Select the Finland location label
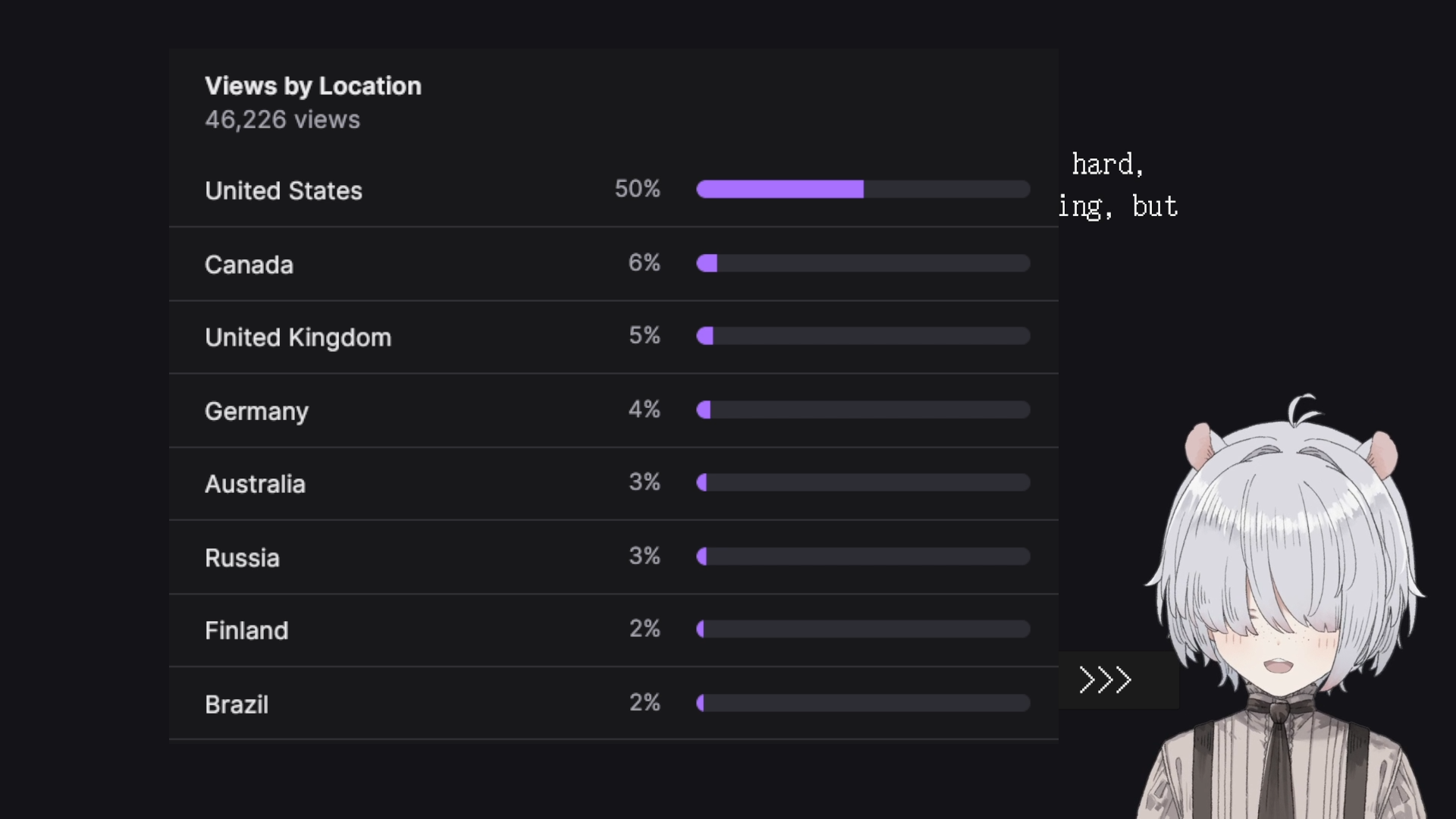 (x=246, y=630)
